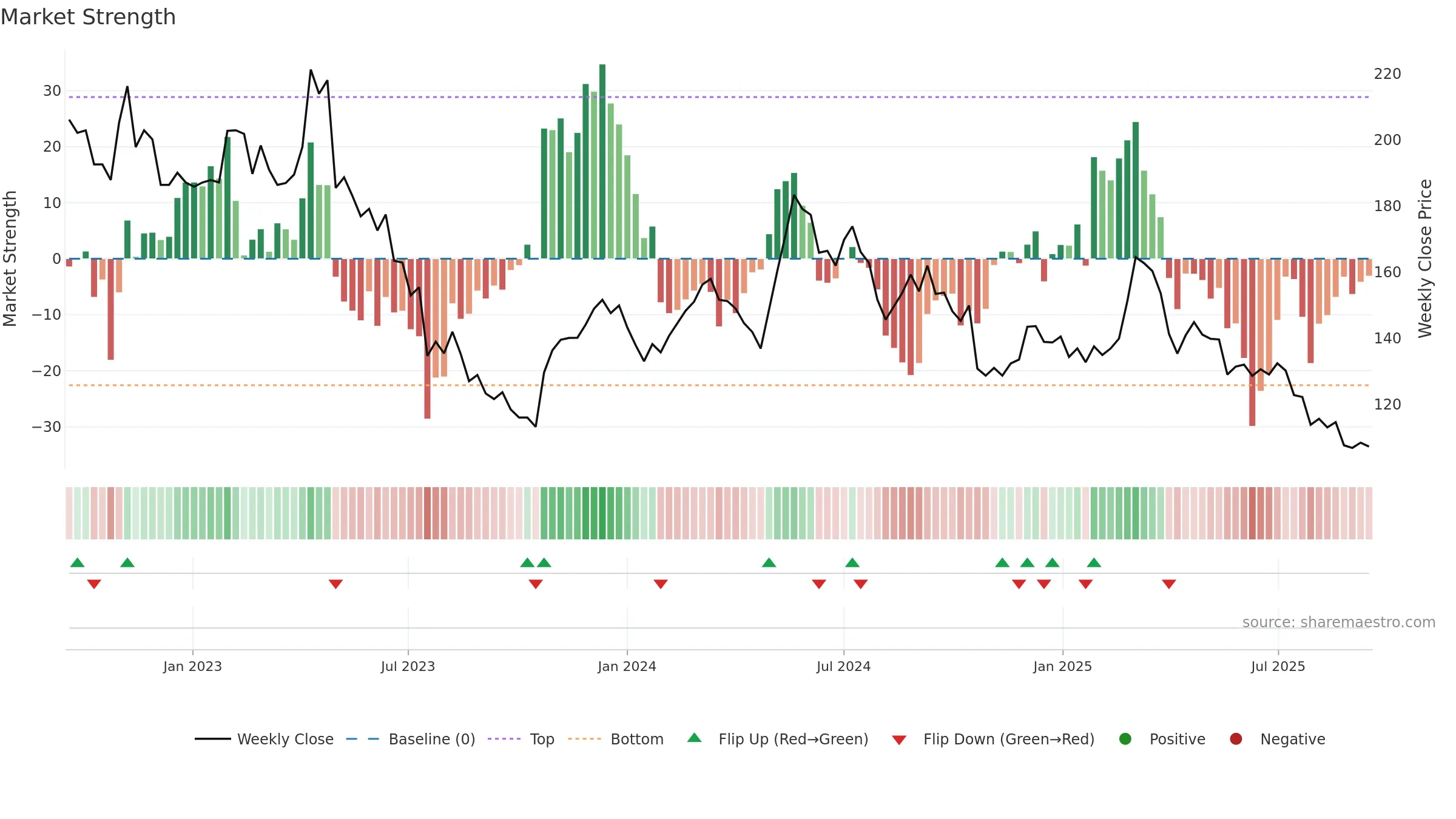This screenshot has height=819, width=1456.
Task: Click the Bottom legend label
Action: (637, 739)
